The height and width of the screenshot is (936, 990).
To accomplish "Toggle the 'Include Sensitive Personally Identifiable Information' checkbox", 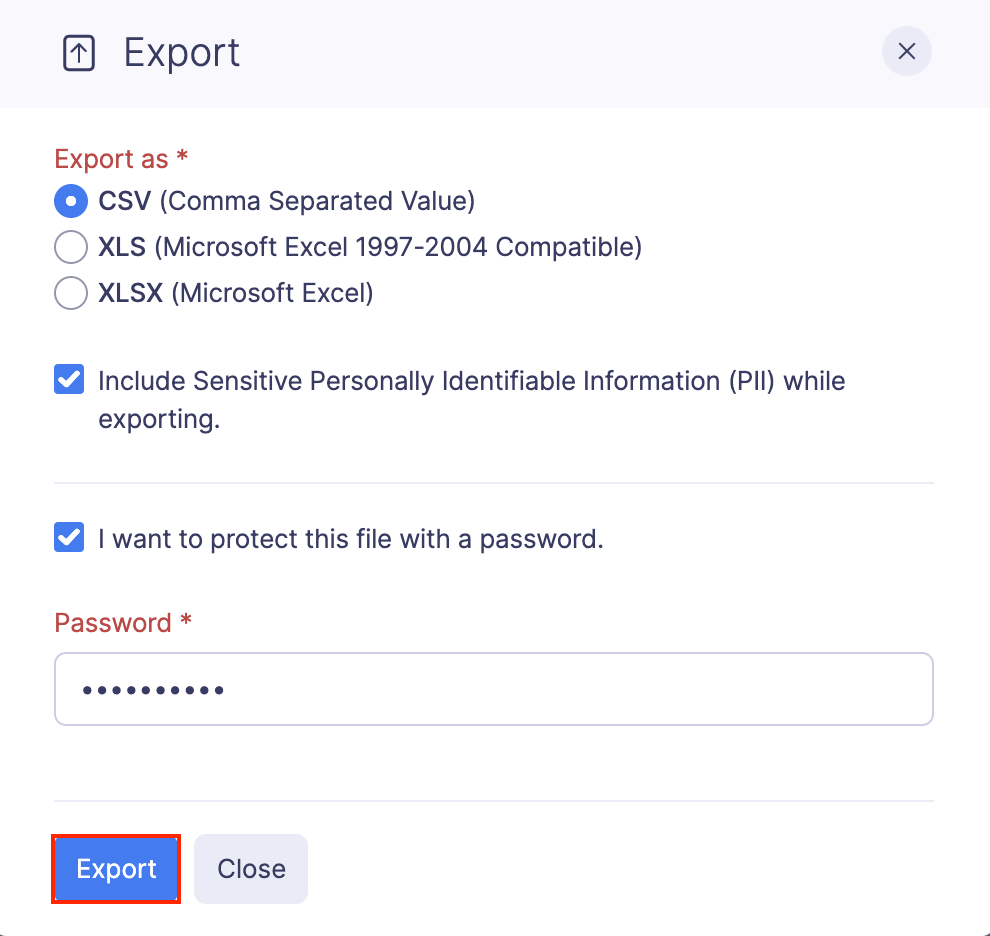I will click(x=68, y=379).
